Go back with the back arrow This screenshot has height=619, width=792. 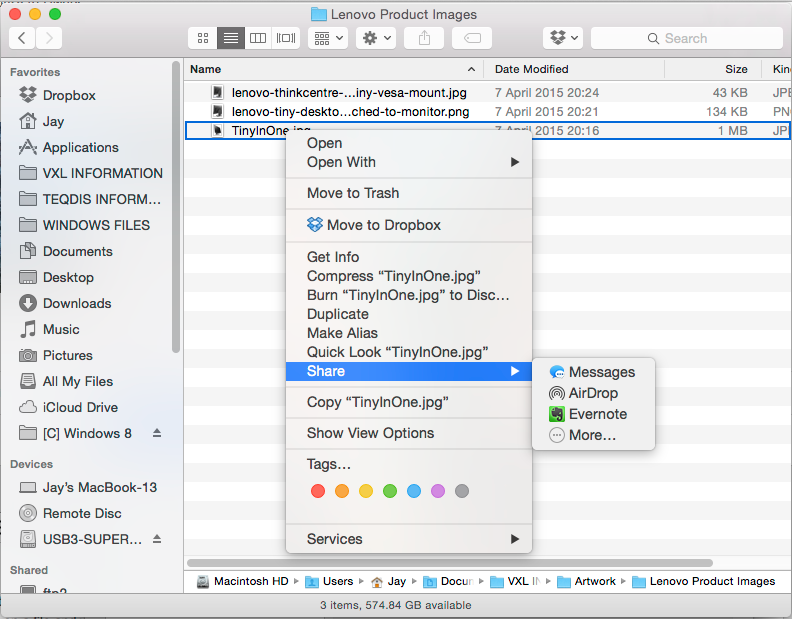coord(22,38)
